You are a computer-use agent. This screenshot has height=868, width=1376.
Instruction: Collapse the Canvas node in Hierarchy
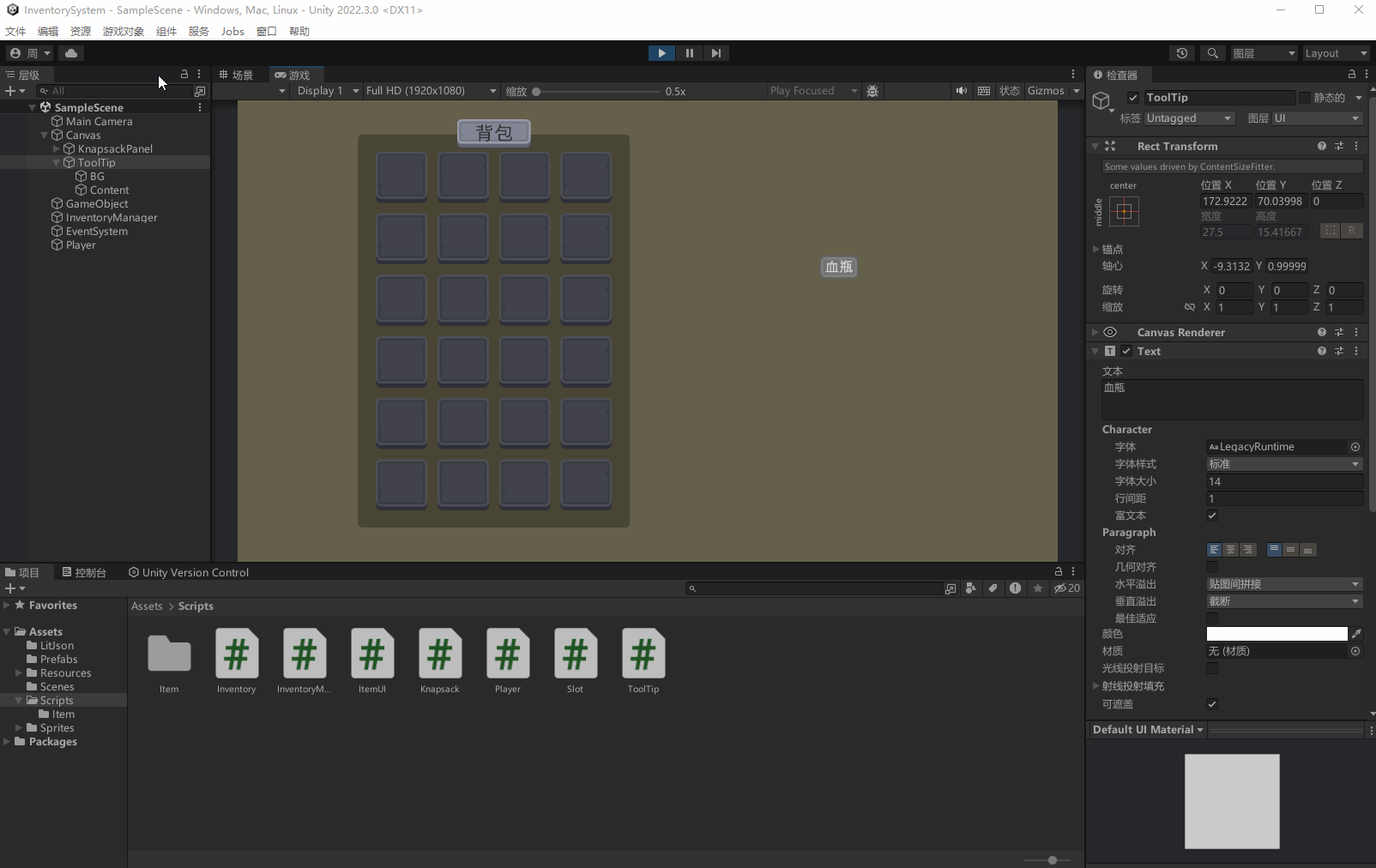[x=44, y=135]
